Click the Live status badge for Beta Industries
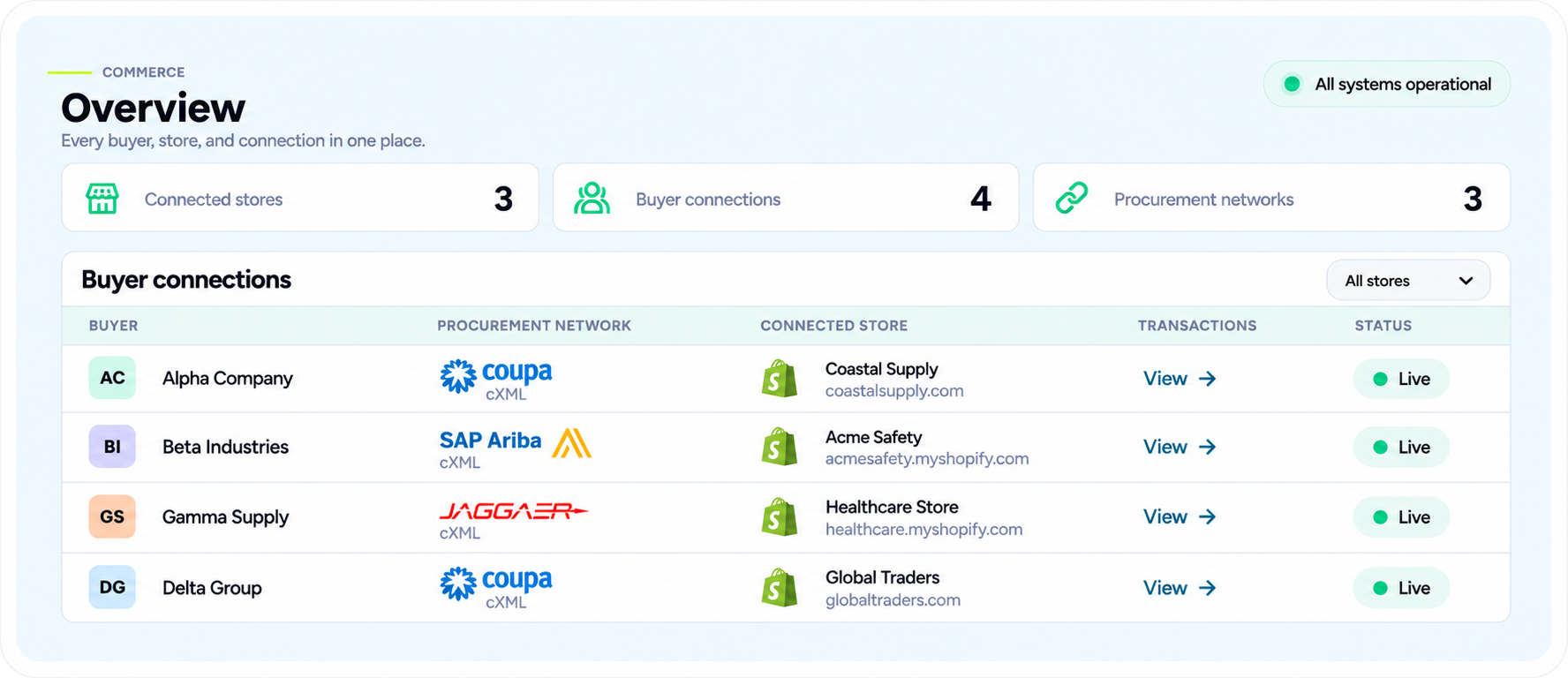 (1401, 447)
